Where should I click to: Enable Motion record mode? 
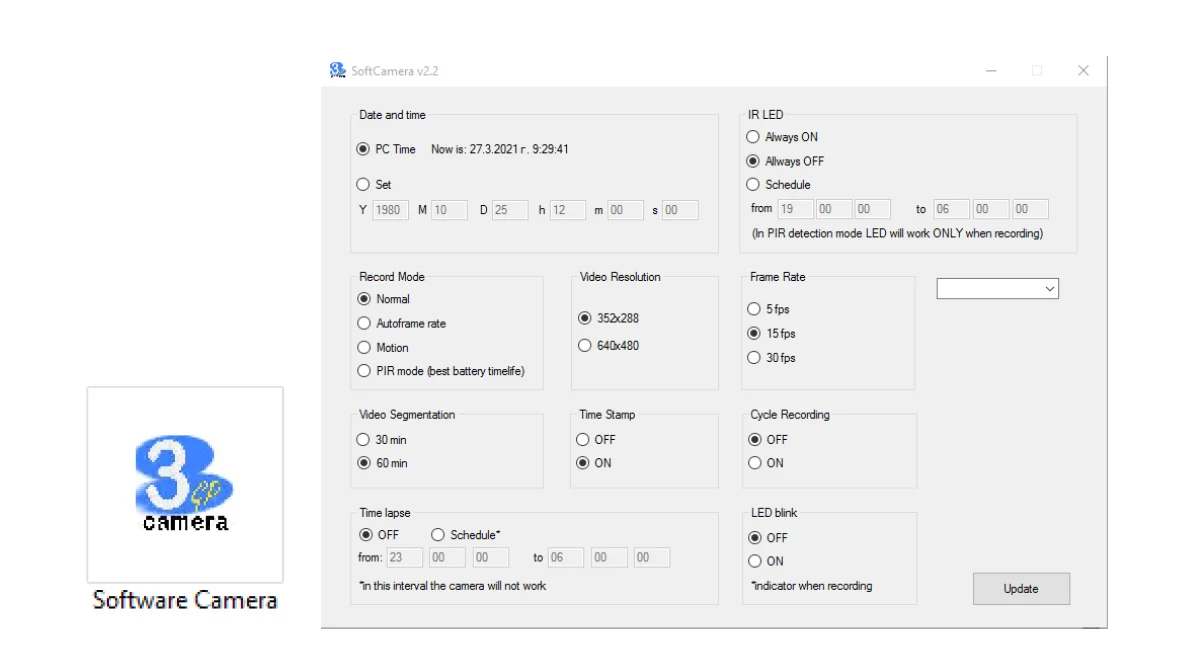[364, 348]
